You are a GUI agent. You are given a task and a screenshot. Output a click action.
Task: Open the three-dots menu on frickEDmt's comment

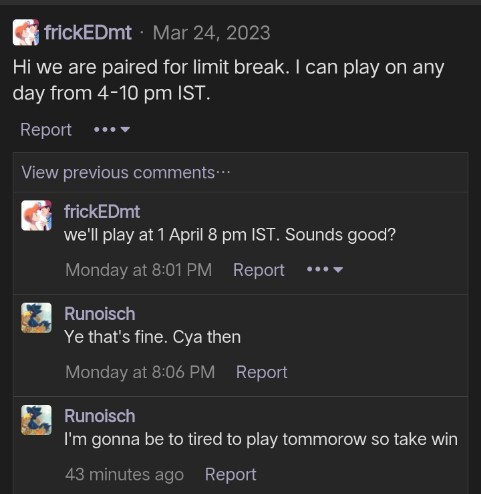click(325, 269)
